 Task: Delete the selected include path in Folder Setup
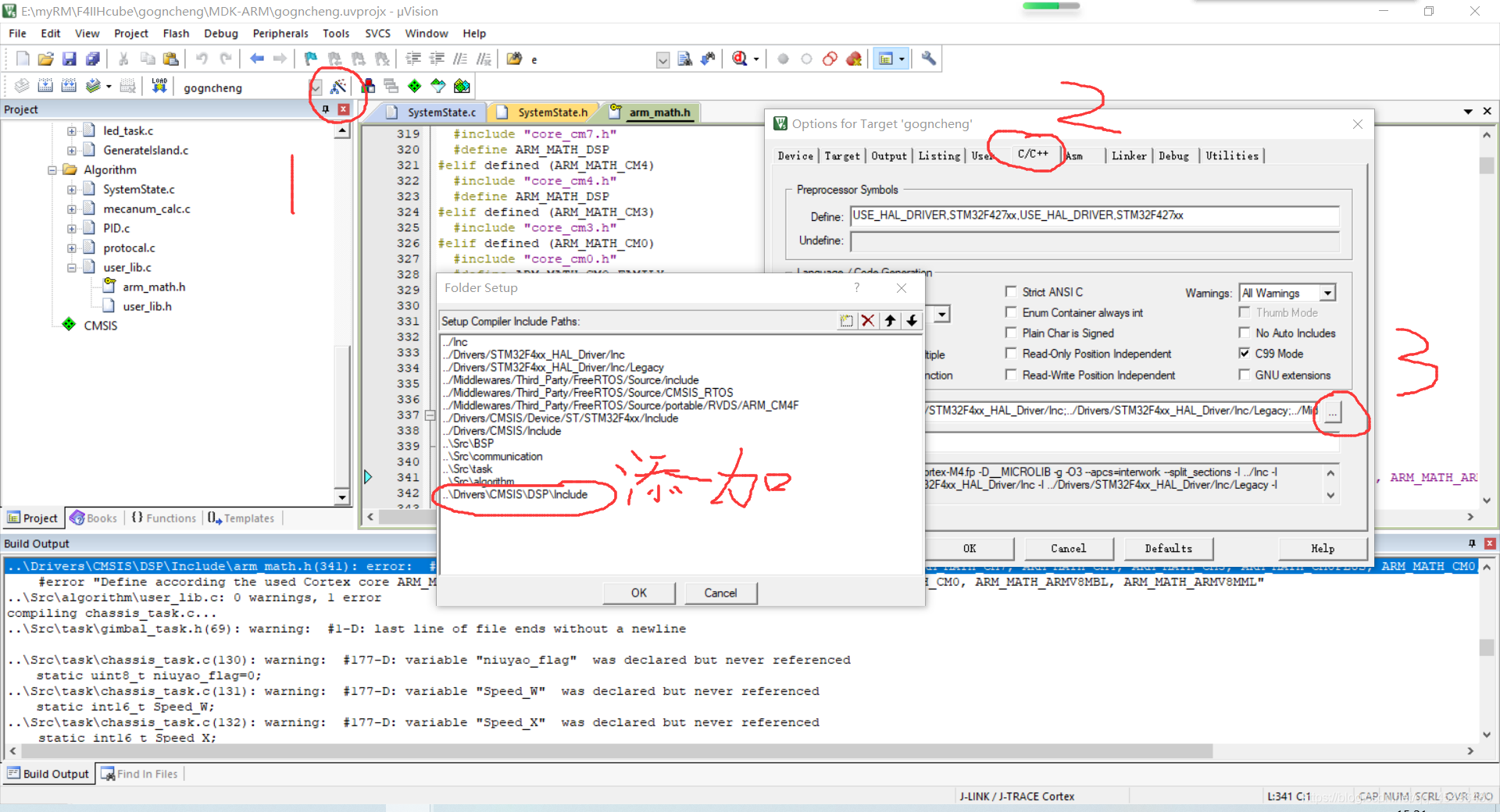click(868, 321)
